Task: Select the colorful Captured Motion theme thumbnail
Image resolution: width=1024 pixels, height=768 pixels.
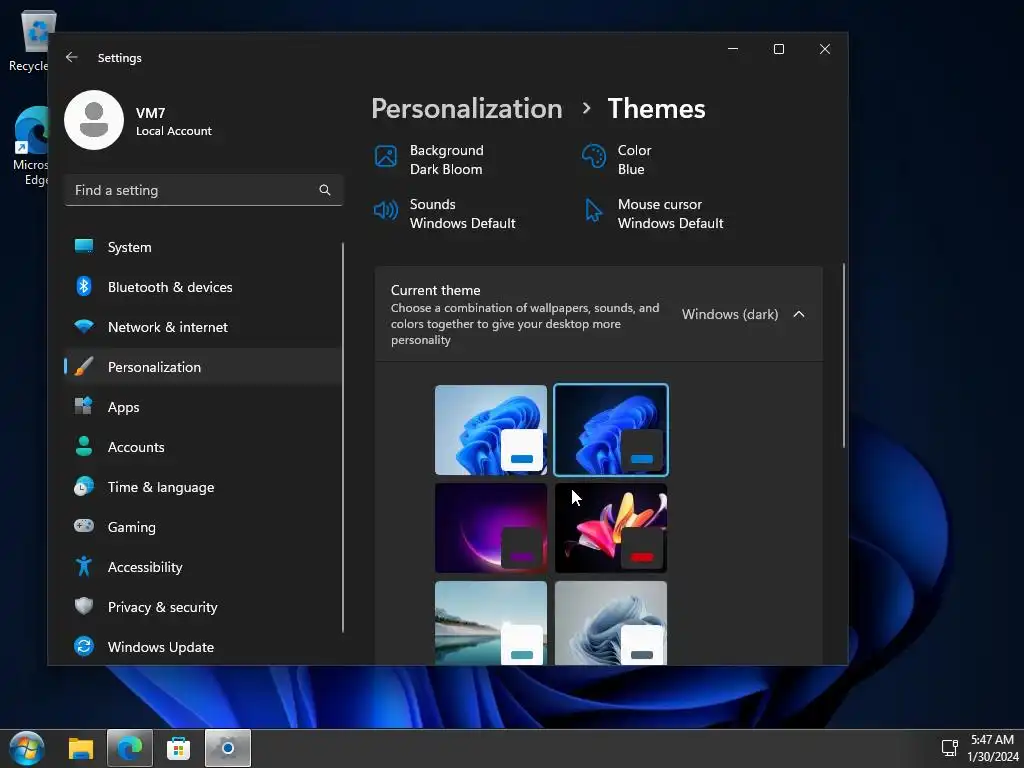Action: click(611, 528)
